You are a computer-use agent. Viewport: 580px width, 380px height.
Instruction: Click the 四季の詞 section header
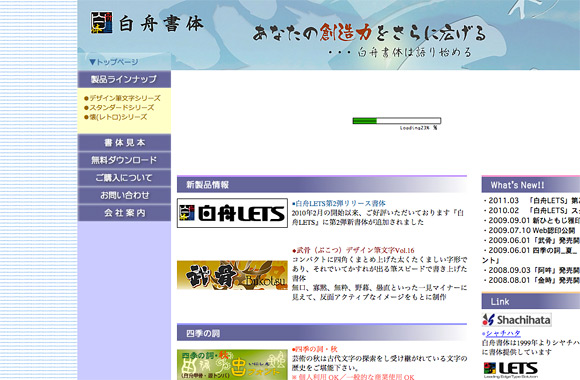tap(322, 333)
